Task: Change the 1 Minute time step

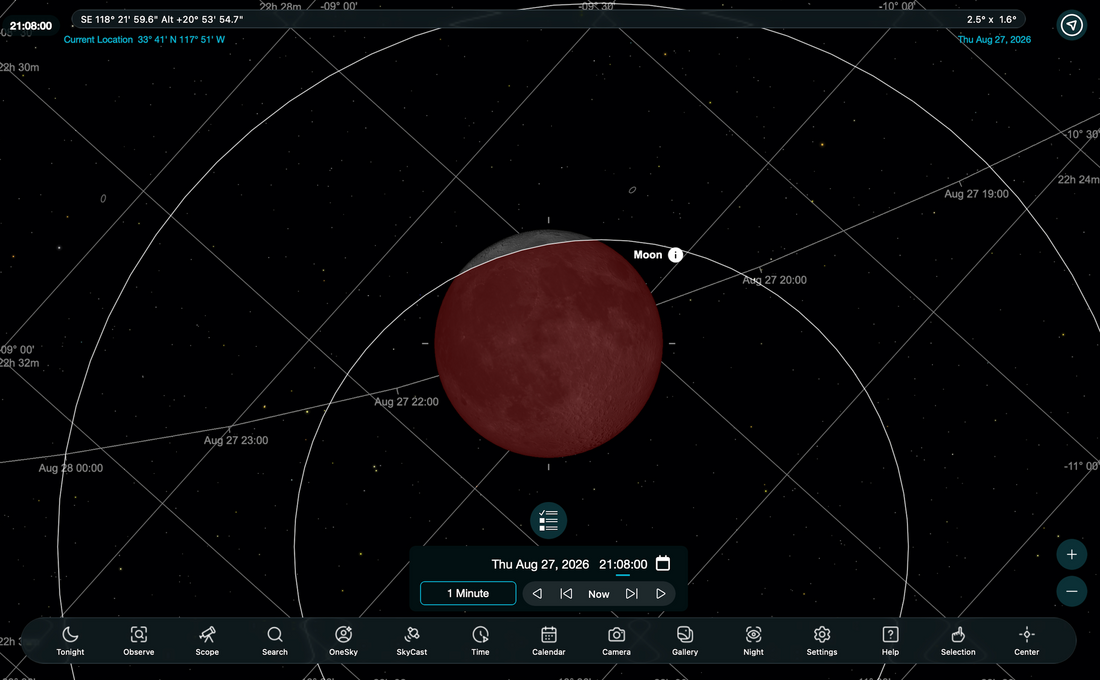Action: [468, 593]
